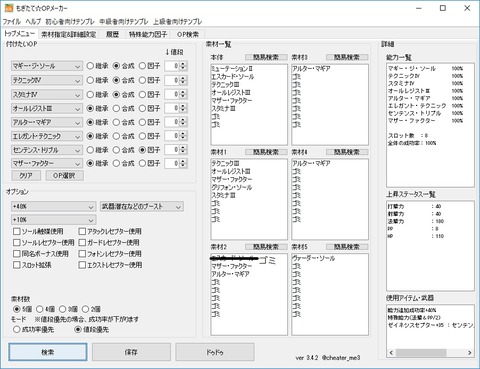Select the トップメニュー tab
Screen dimensions: 480x369
point(20,34)
